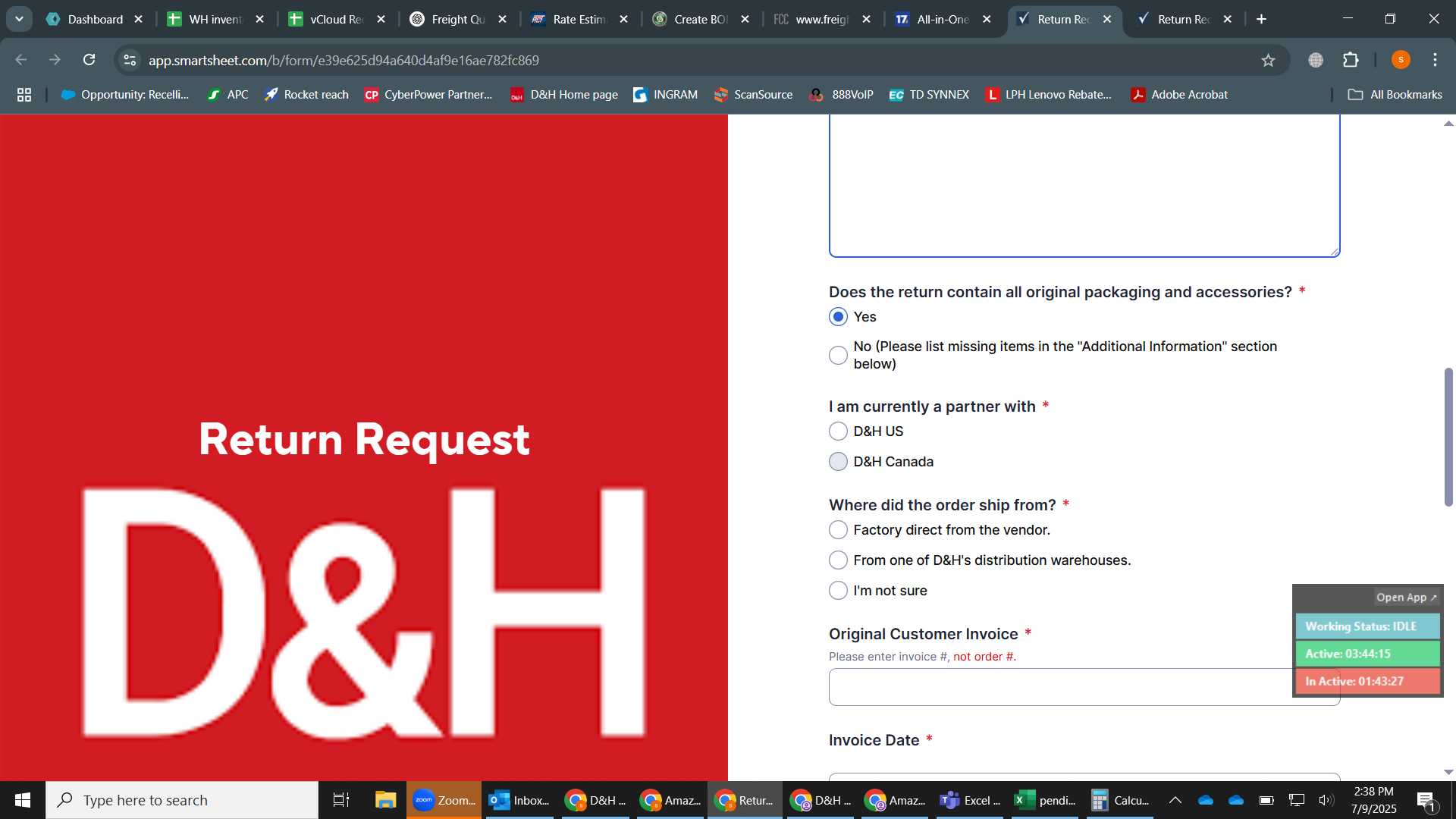Choose D&H Canada partner option
Viewport: 1456px width, 819px height.
838,462
